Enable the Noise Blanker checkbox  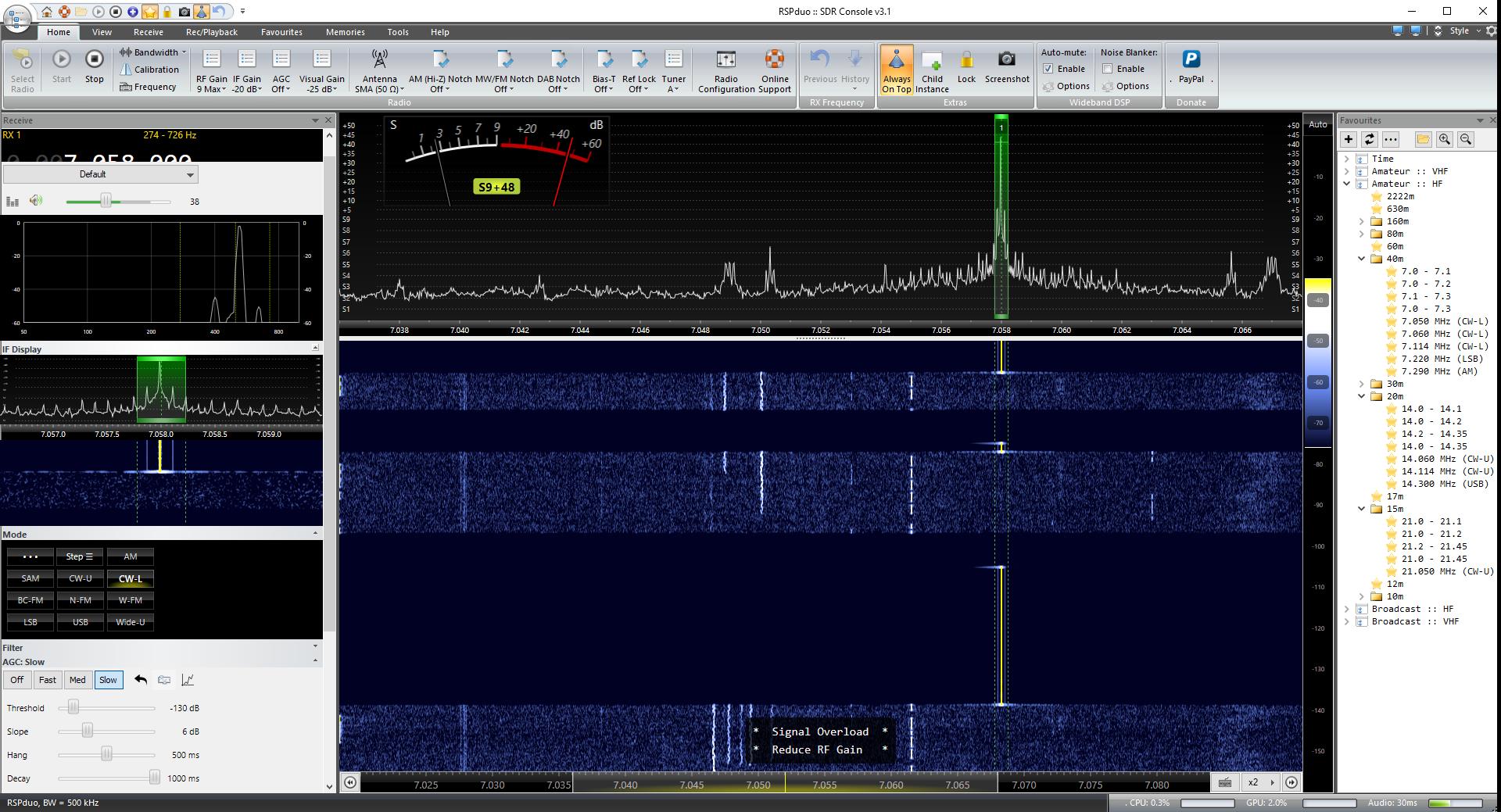[1107, 69]
